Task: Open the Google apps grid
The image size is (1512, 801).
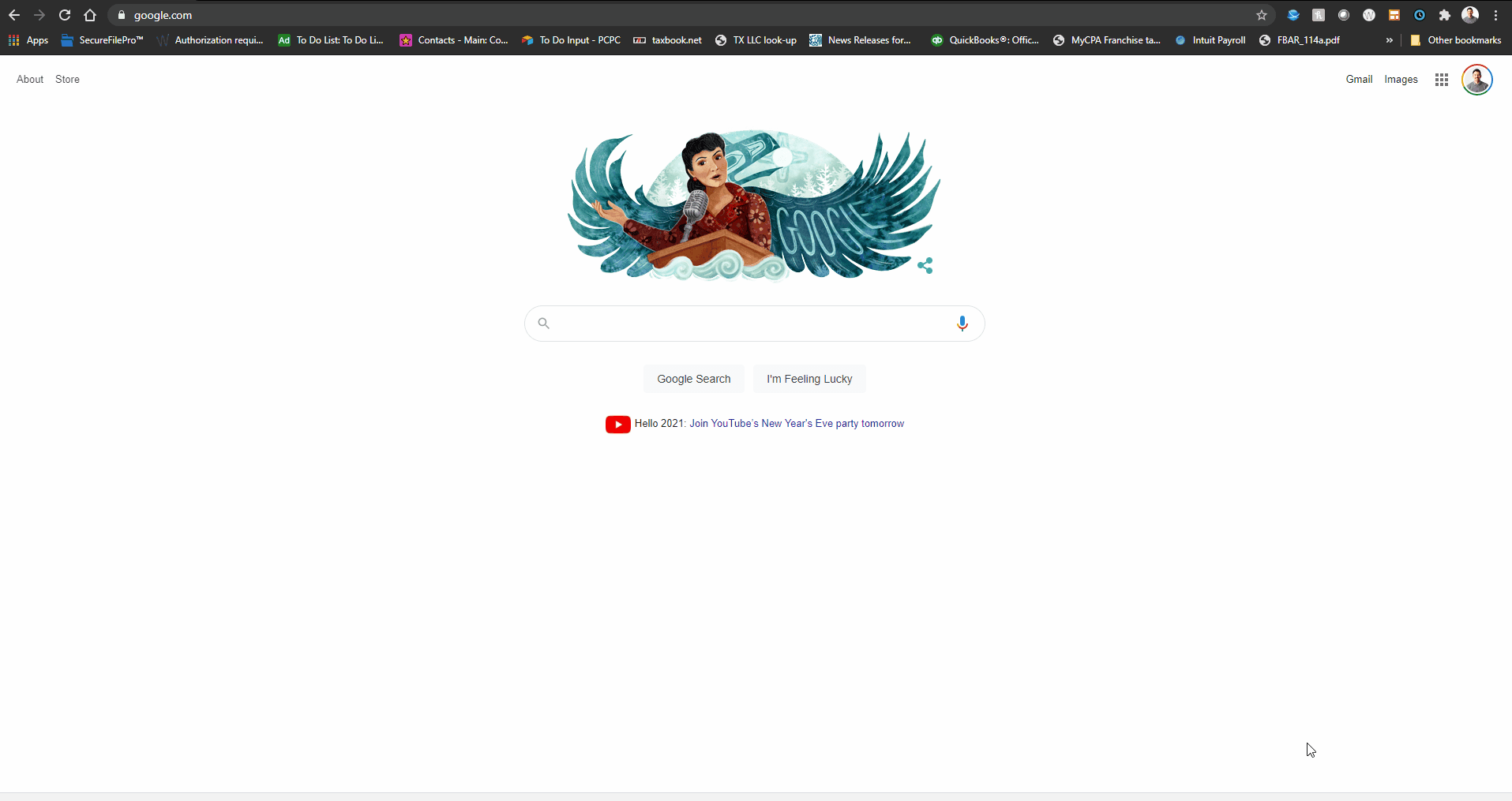Action: 1442,79
